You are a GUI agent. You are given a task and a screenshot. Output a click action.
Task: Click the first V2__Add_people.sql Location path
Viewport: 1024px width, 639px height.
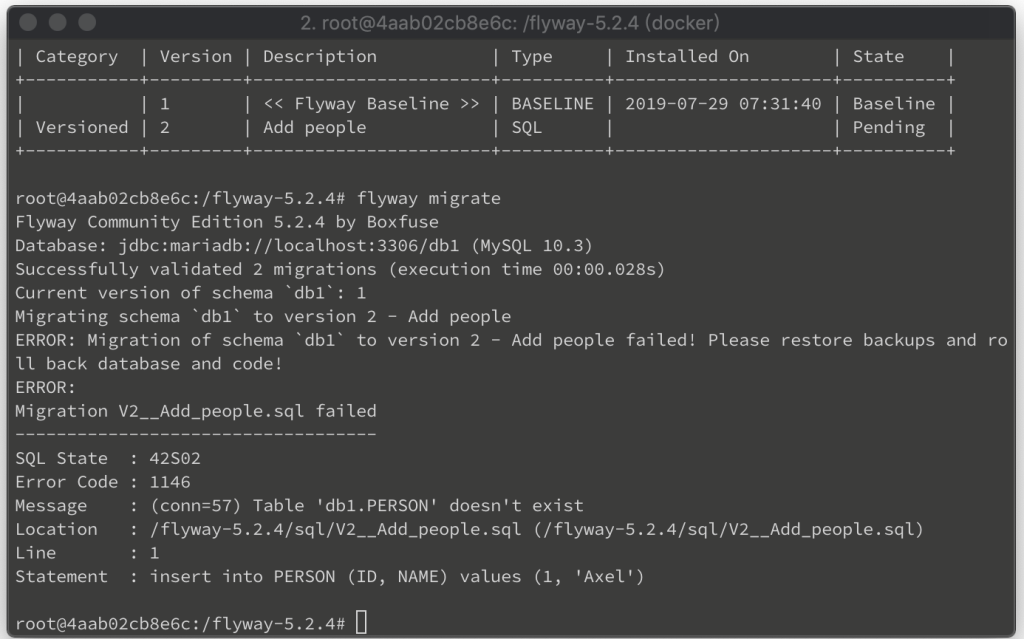[x=336, y=529]
